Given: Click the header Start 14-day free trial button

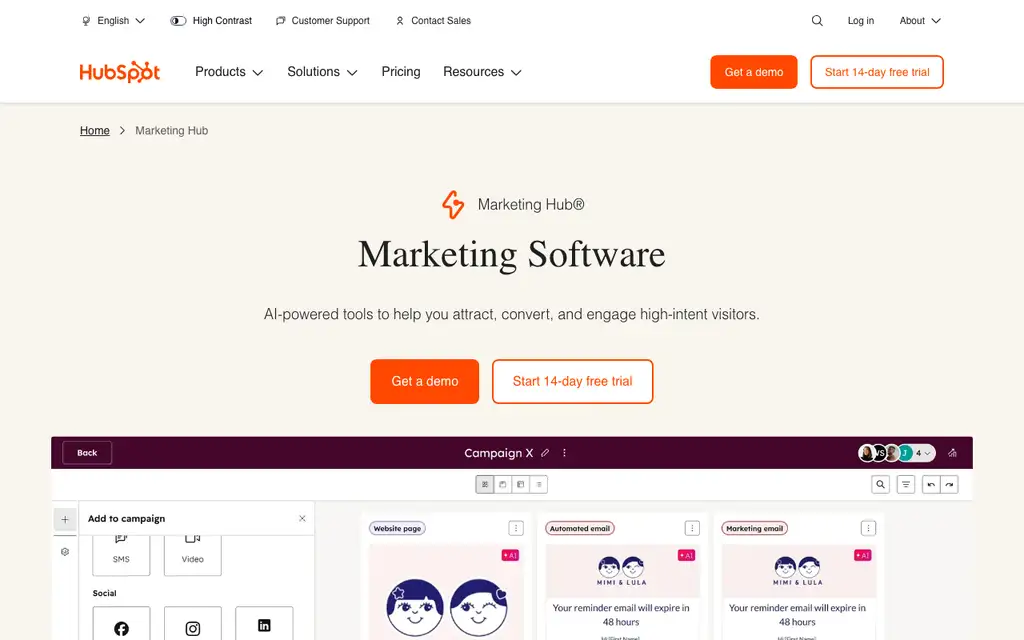Looking at the screenshot, I should (x=877, y=72).
